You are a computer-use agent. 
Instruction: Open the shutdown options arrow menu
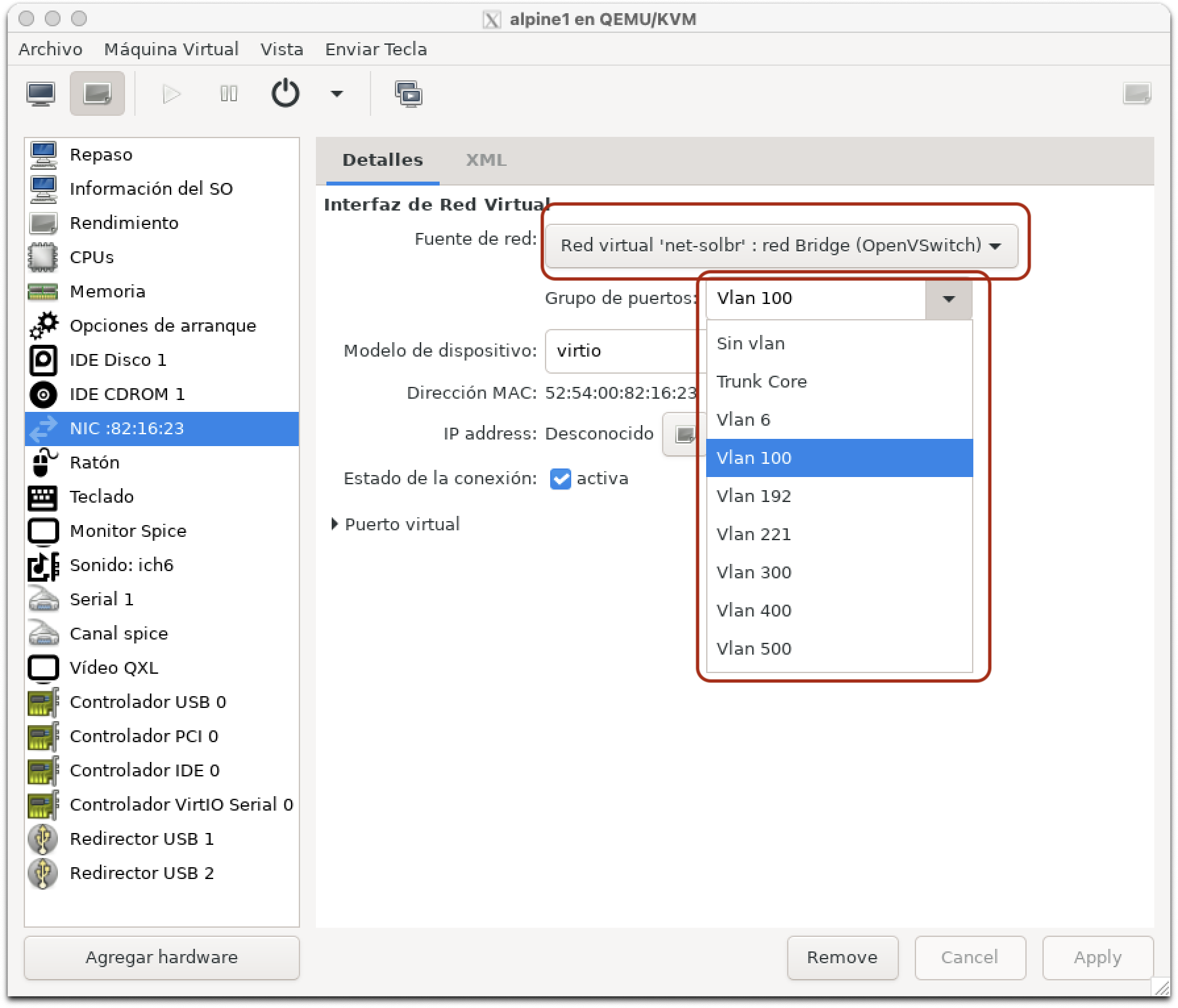tap(337, 94)
